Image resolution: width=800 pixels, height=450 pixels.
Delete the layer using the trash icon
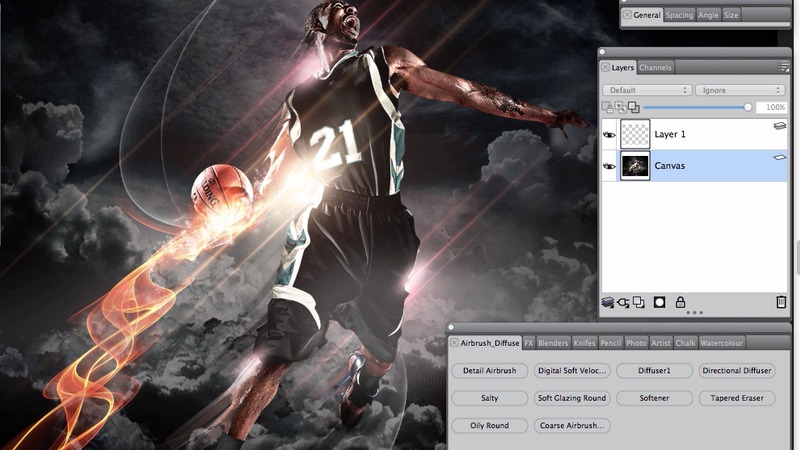(781, 302)
